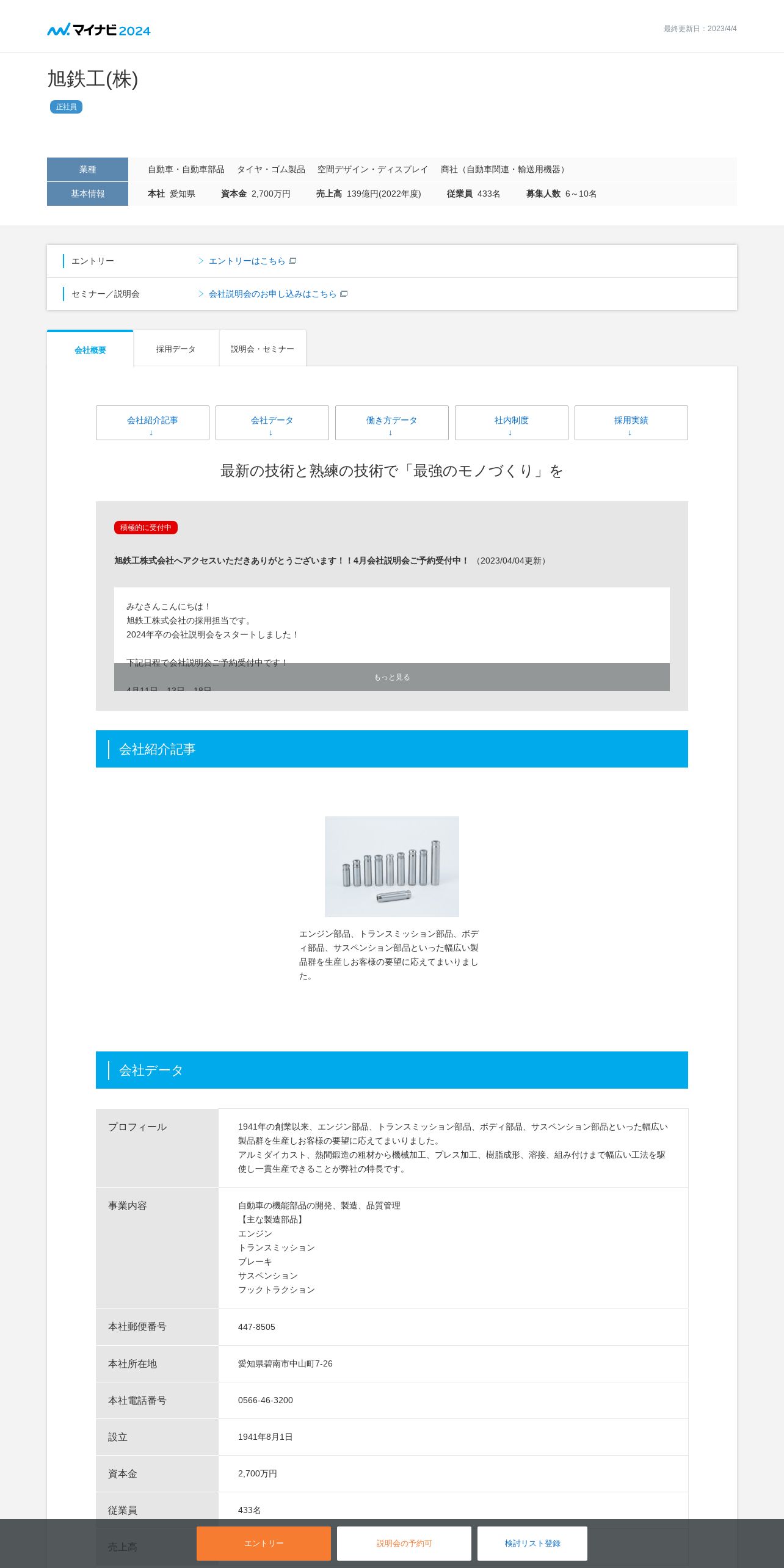Screen dimensions: 784x1568
Task: Click the タイヤ・ゴム製品 industry text
Action: 271,169
